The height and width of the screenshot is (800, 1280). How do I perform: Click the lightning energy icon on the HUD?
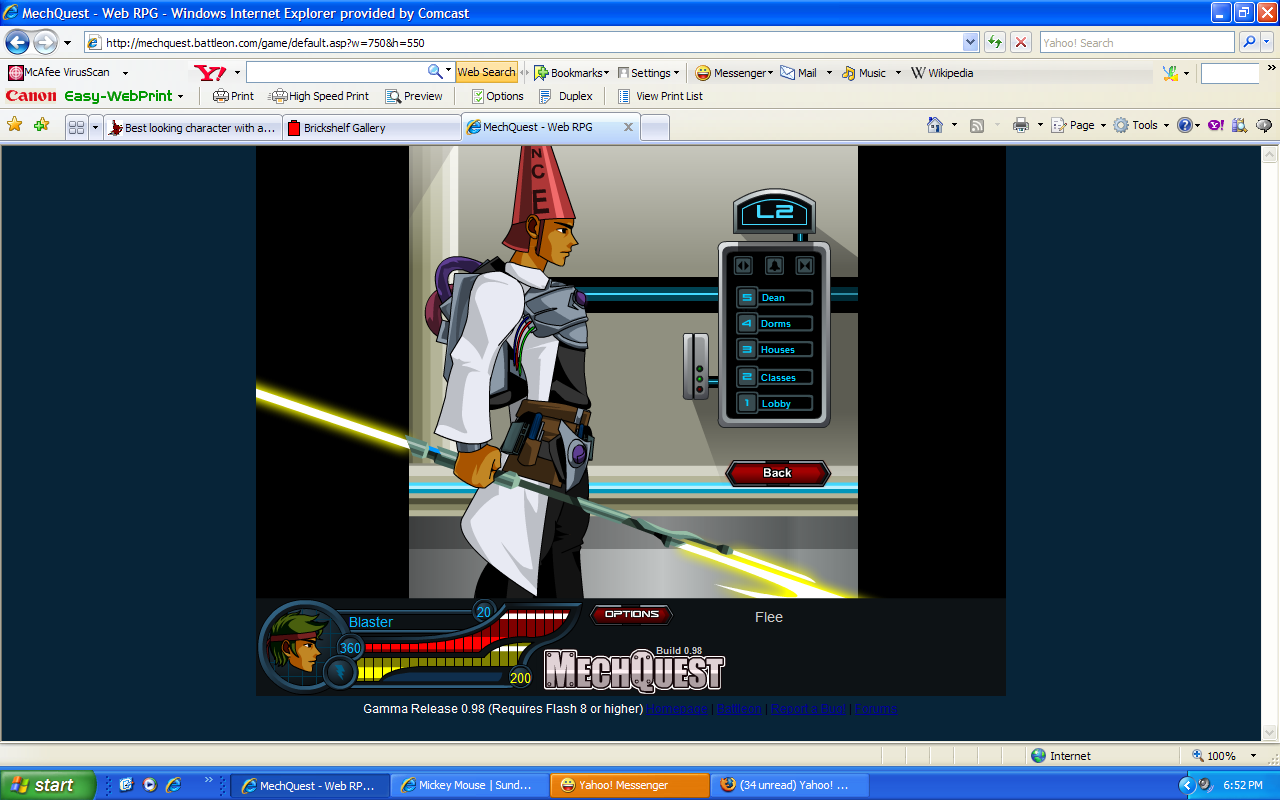[342, 672]
